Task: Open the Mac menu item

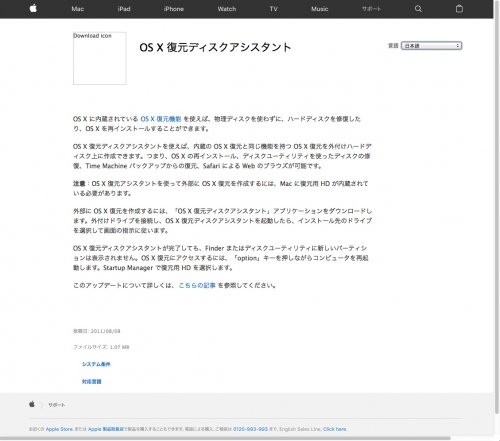Action: tap(78, 9)
